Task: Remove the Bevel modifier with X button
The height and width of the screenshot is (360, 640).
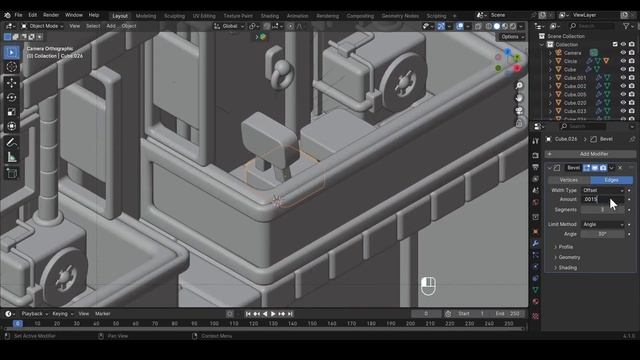Action: 620,168
